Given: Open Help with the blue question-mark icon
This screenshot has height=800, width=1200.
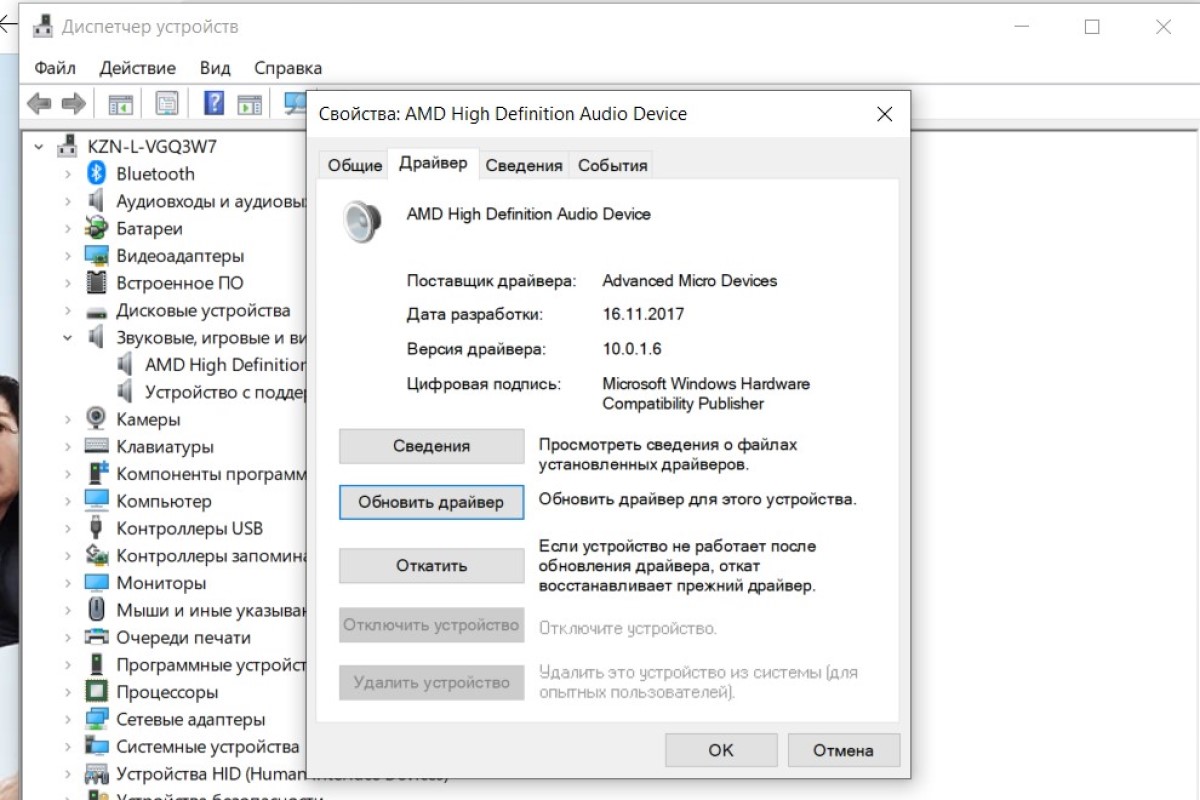Looking at the screenshot, I should [214, 103].
